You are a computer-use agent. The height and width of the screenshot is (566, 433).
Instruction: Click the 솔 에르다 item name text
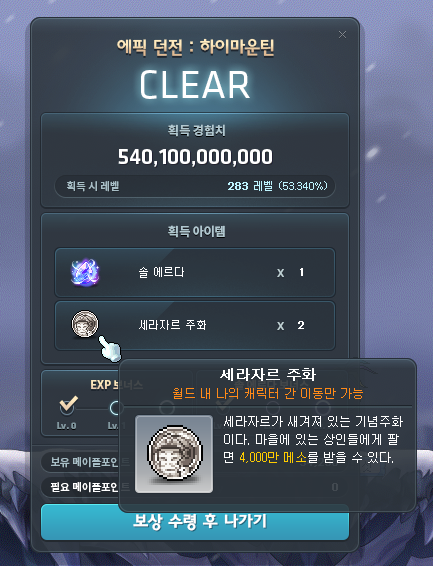(x=161, y=272)
